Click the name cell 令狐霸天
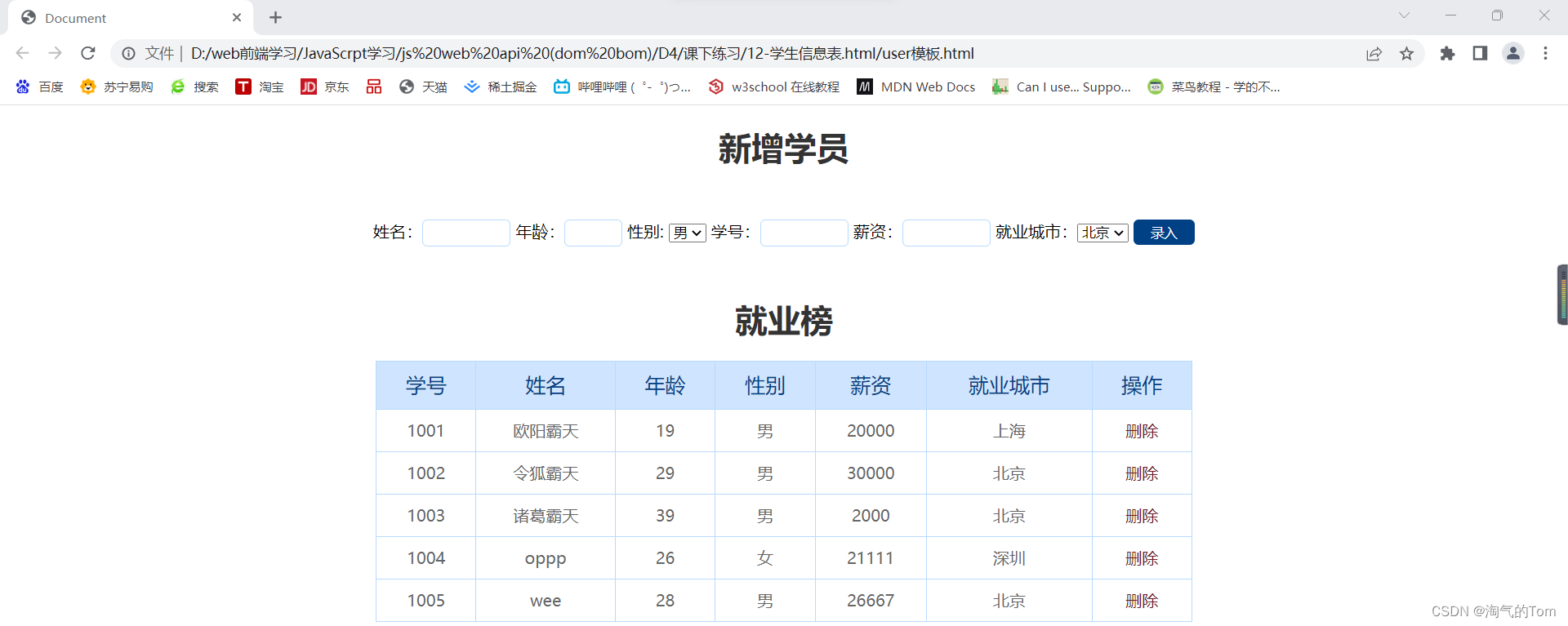The image size is (1568, 626). (546, 473)
